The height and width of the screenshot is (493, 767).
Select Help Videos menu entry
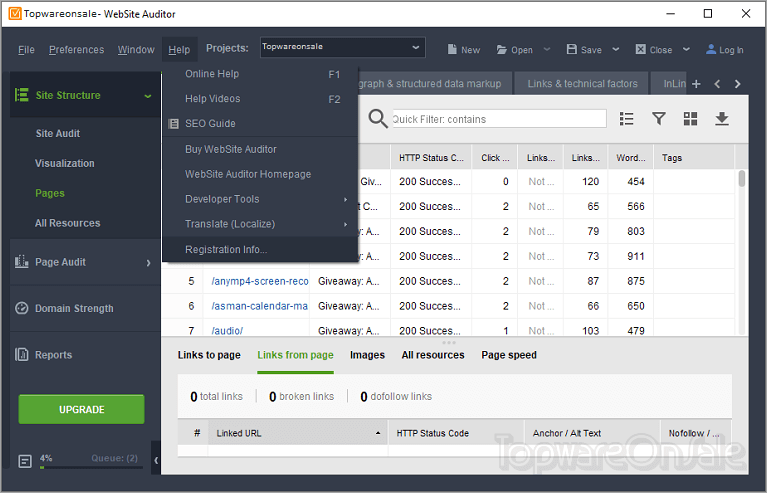pyautogui.click(x=260, y=99)
